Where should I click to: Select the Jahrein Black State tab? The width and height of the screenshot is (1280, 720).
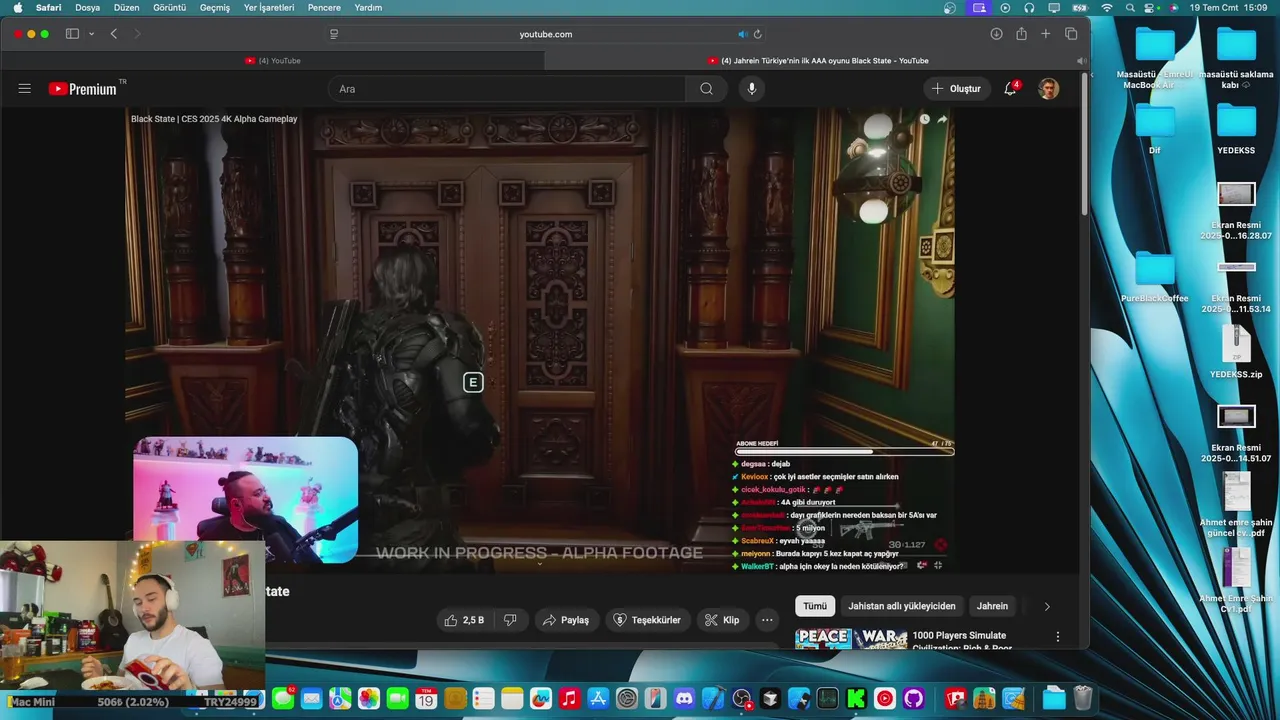coord(818,61)
